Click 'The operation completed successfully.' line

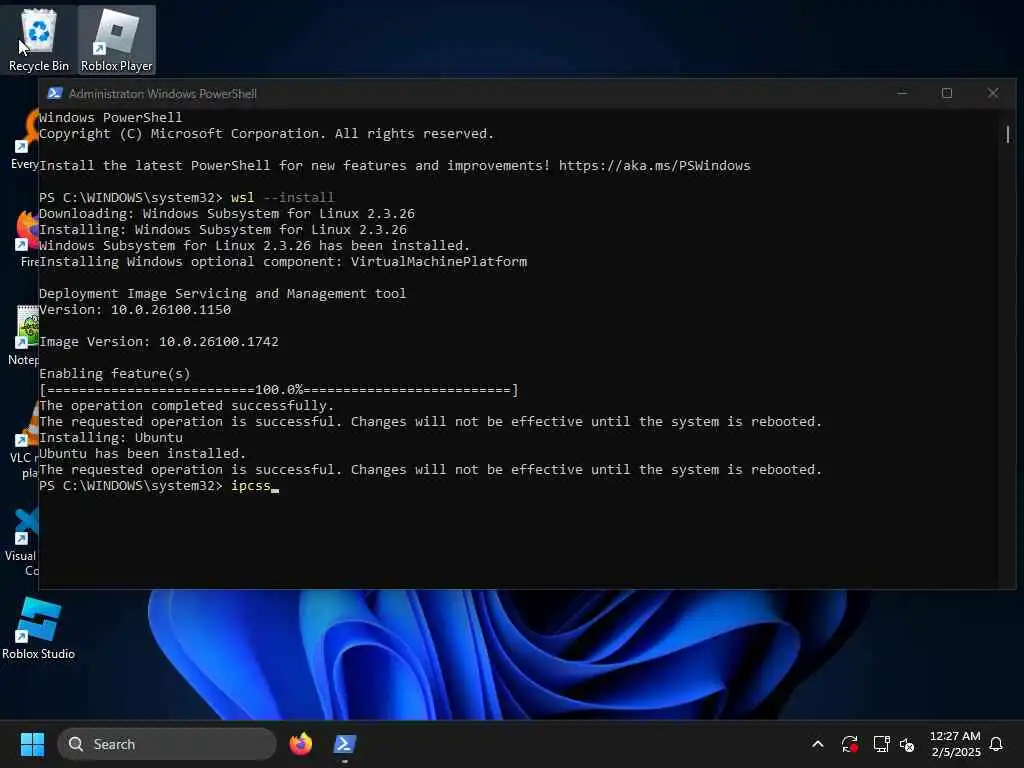click(187, 406)
